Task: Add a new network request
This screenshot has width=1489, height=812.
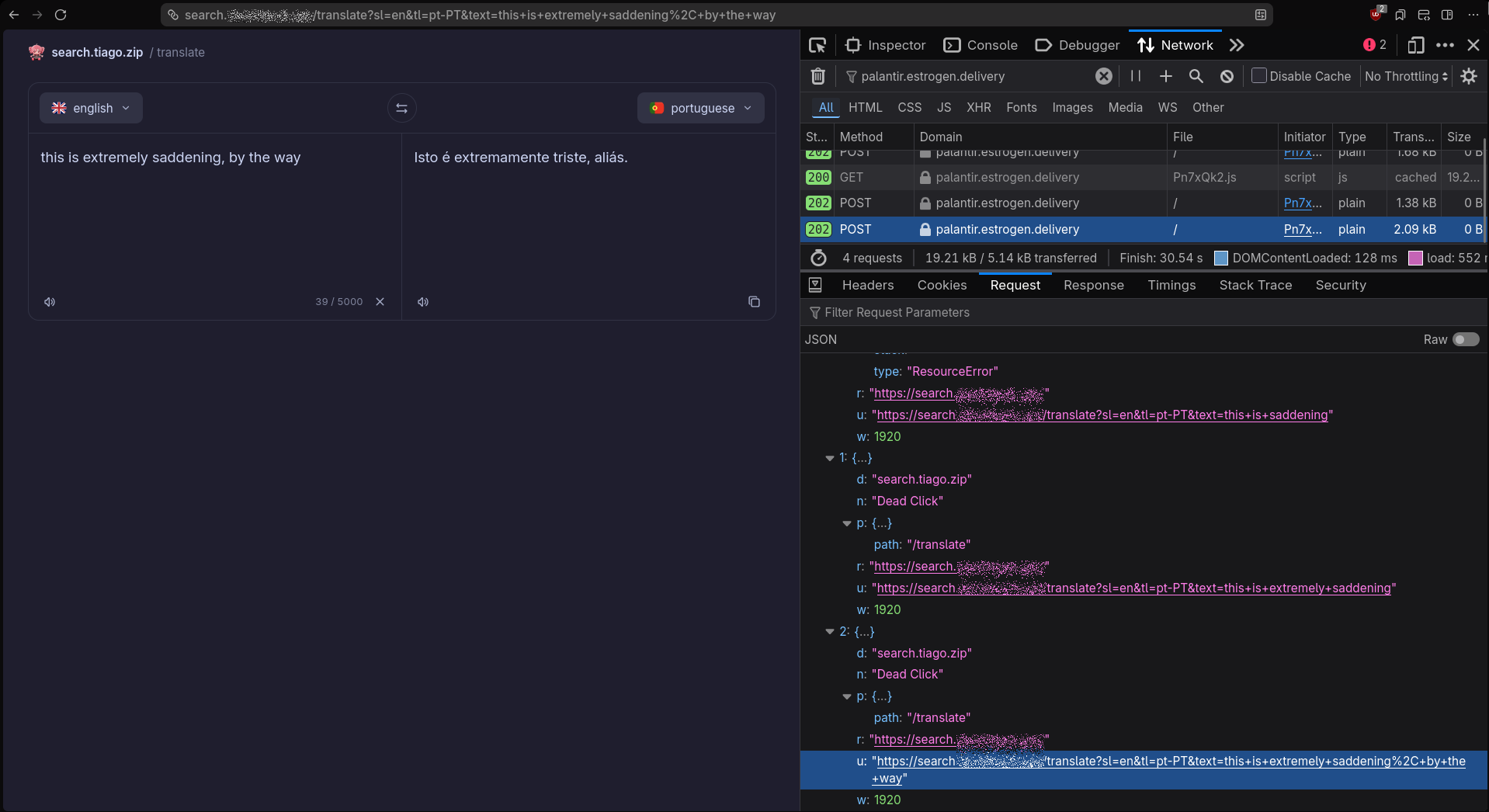Action: (x=1165, y=76)
